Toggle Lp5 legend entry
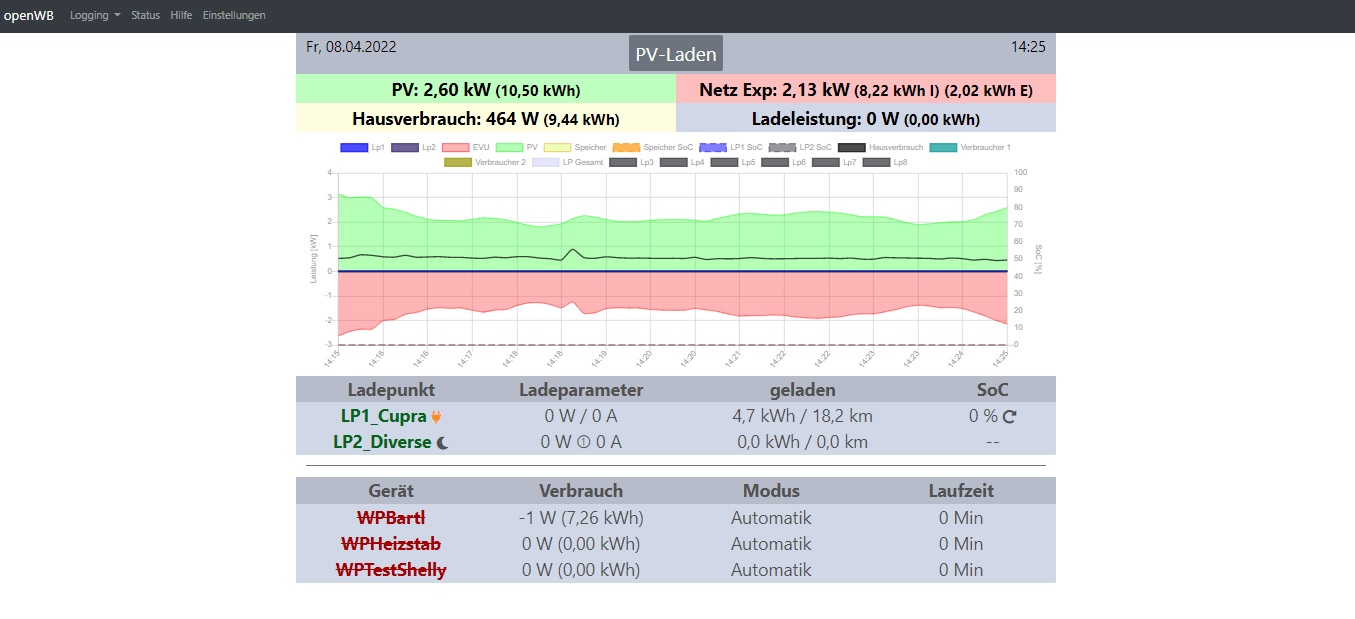The image size is (1355, 619). [733, 162]
